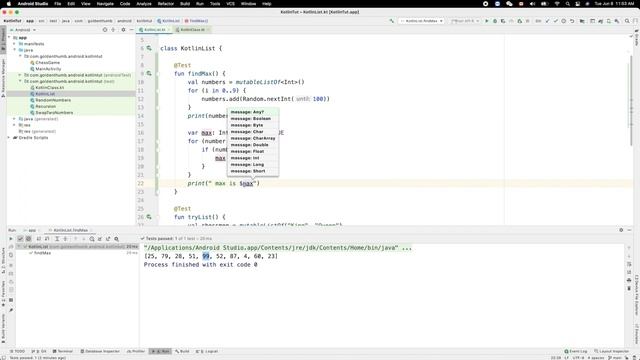Click the Run panel settings gear
The width and height of the screenshot is (640, 360).
point(621,230)
